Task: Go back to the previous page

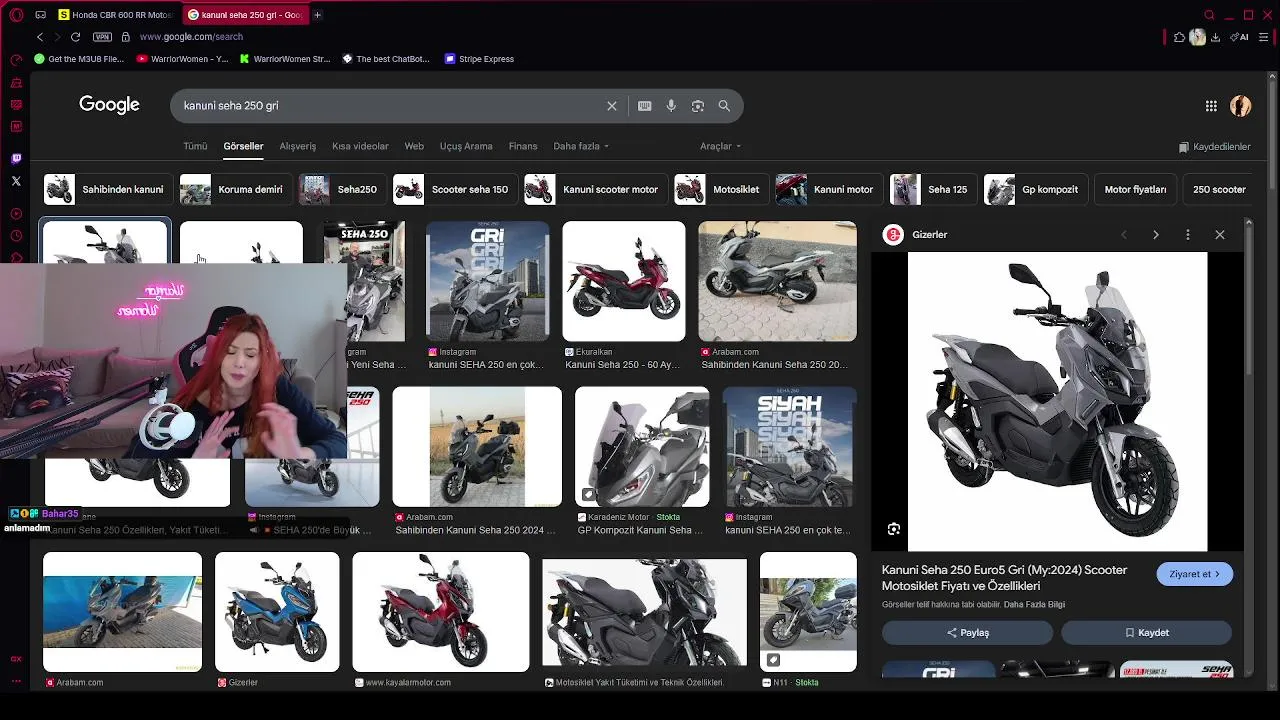Action: [40, 37]
